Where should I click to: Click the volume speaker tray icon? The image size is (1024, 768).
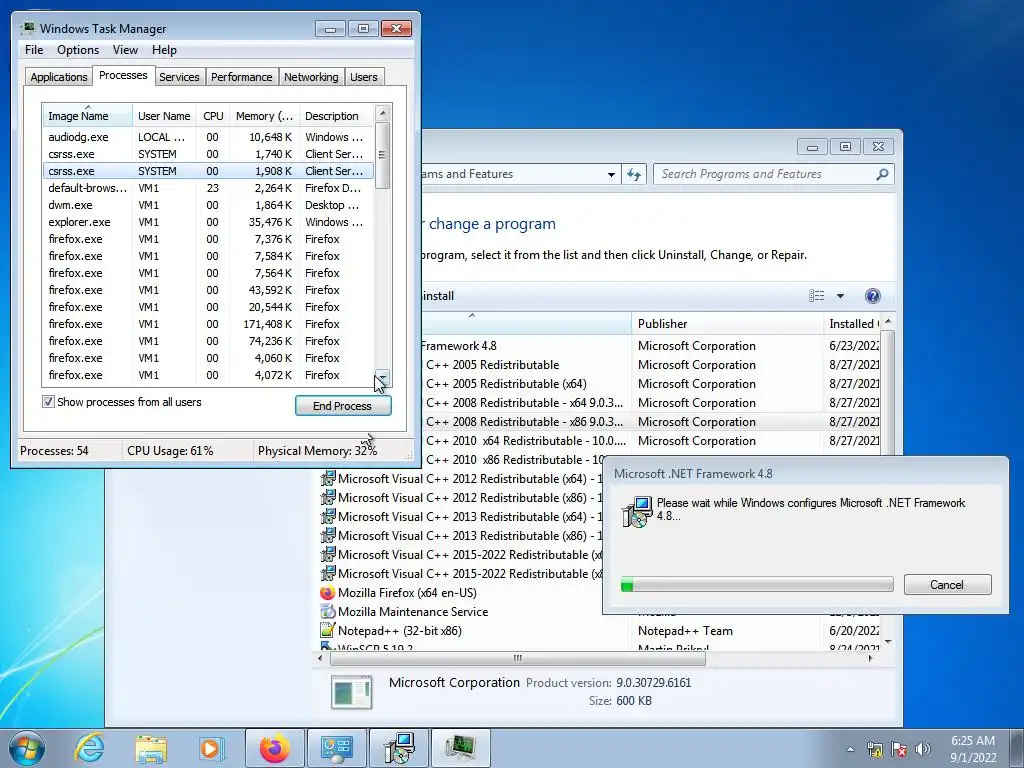(x=923, y=749)
